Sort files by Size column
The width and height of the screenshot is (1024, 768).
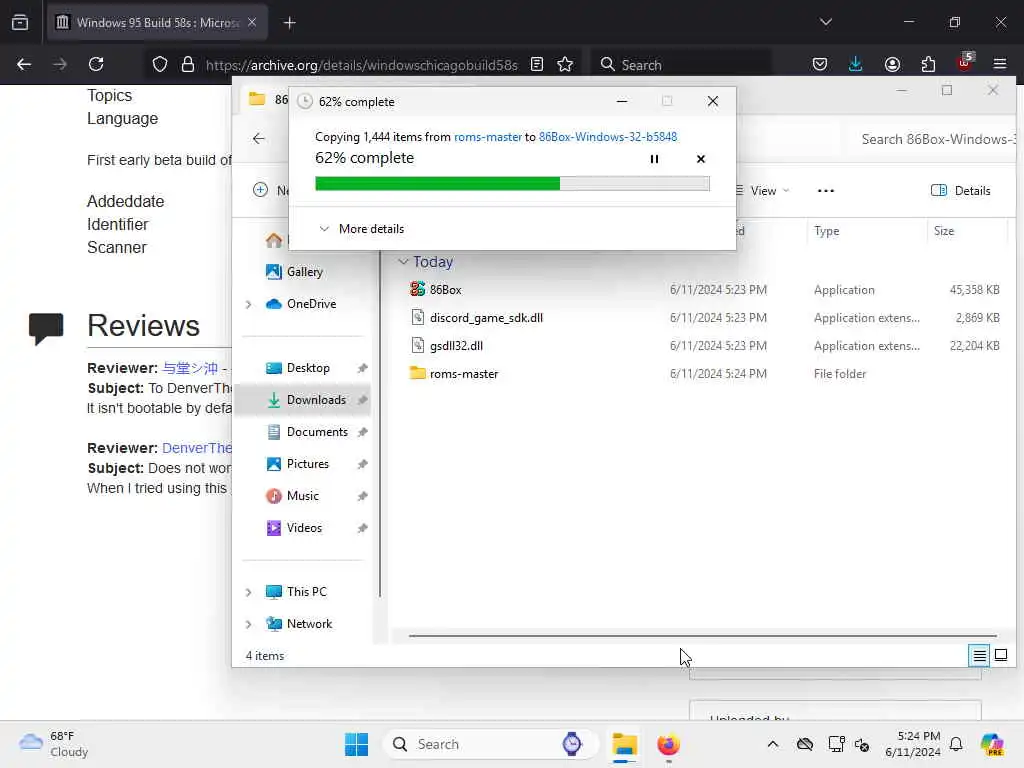pos(967,231)
